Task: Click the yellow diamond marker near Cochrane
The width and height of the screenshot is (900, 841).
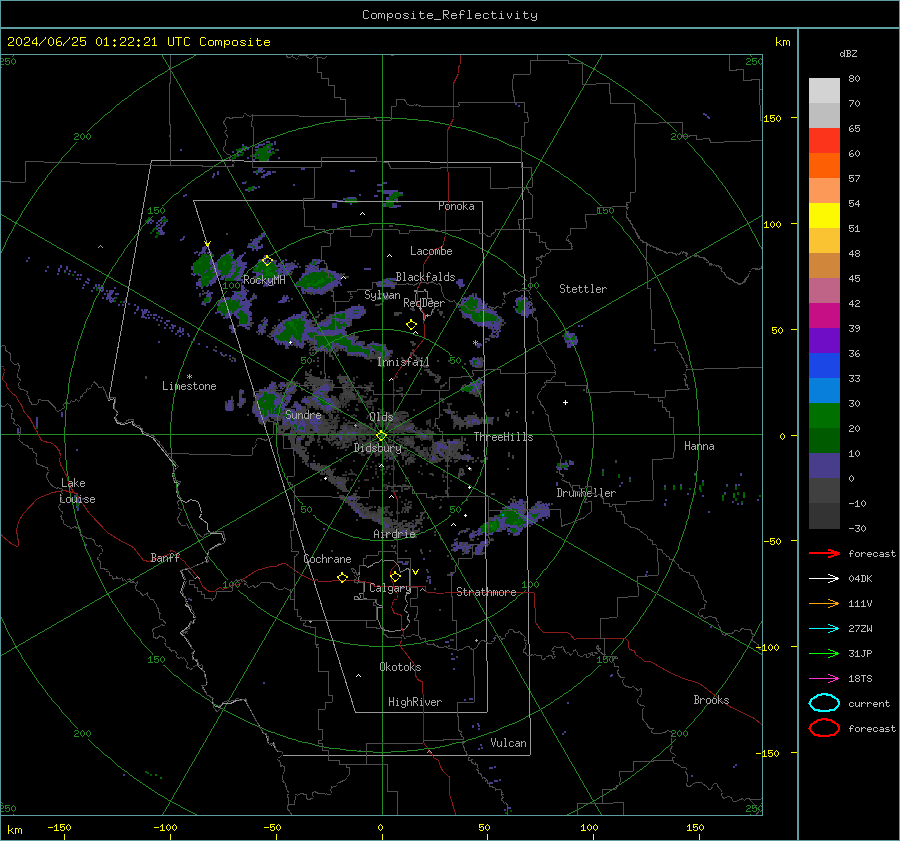Action: pos(342,578)
